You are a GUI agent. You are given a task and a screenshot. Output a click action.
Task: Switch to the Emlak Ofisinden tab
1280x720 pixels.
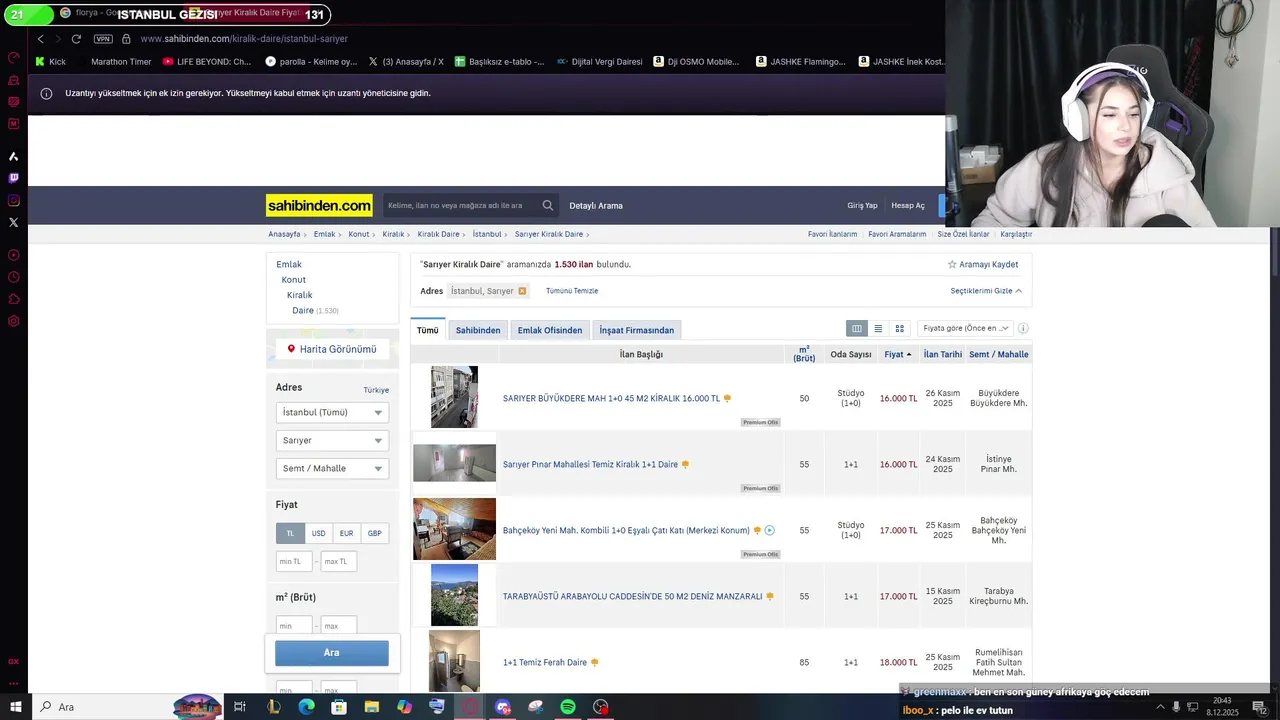pos(550,330)
